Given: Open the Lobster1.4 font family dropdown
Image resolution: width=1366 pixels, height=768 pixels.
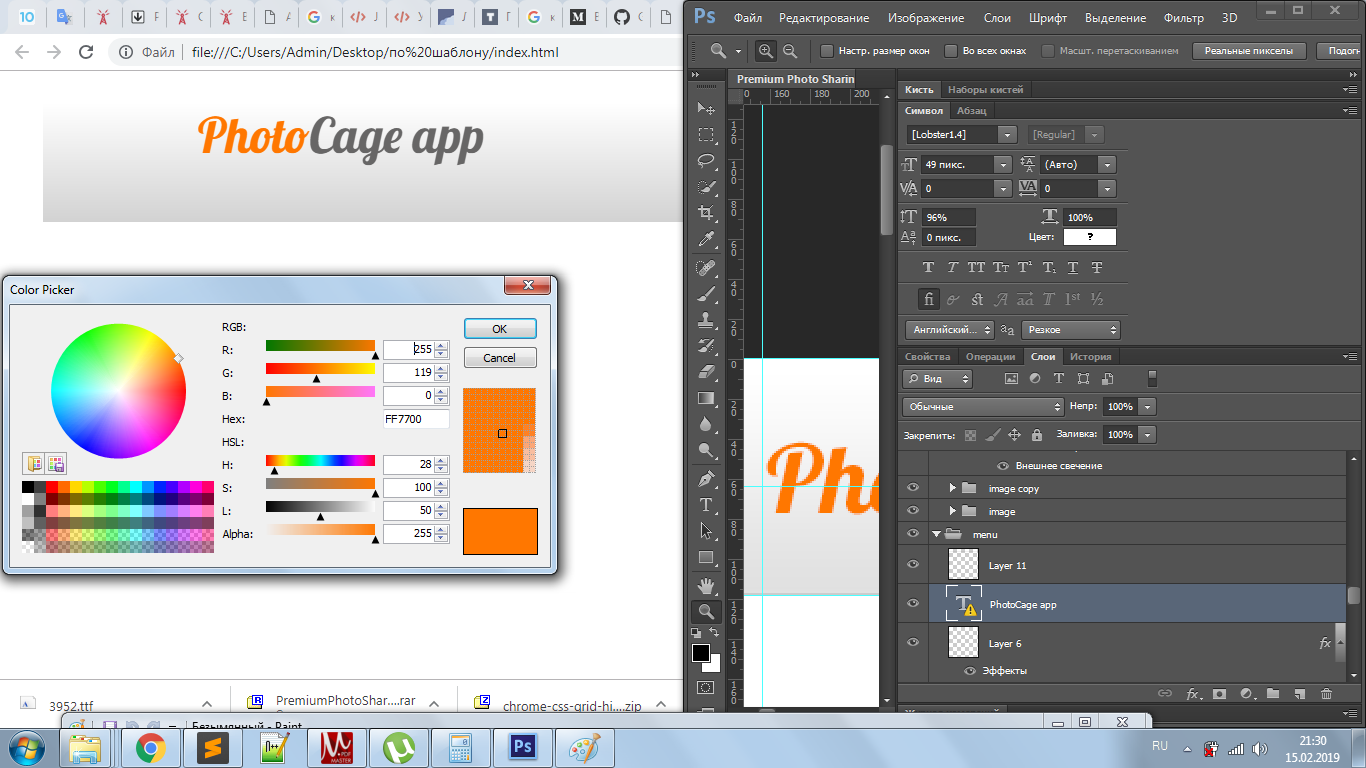Looking at the screenshot, I should point(1007,134).
